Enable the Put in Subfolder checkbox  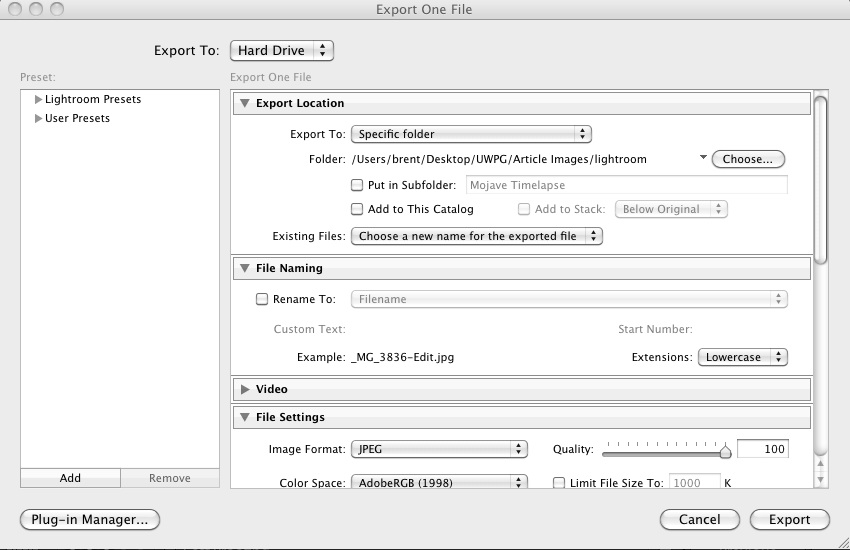point(357,185)
